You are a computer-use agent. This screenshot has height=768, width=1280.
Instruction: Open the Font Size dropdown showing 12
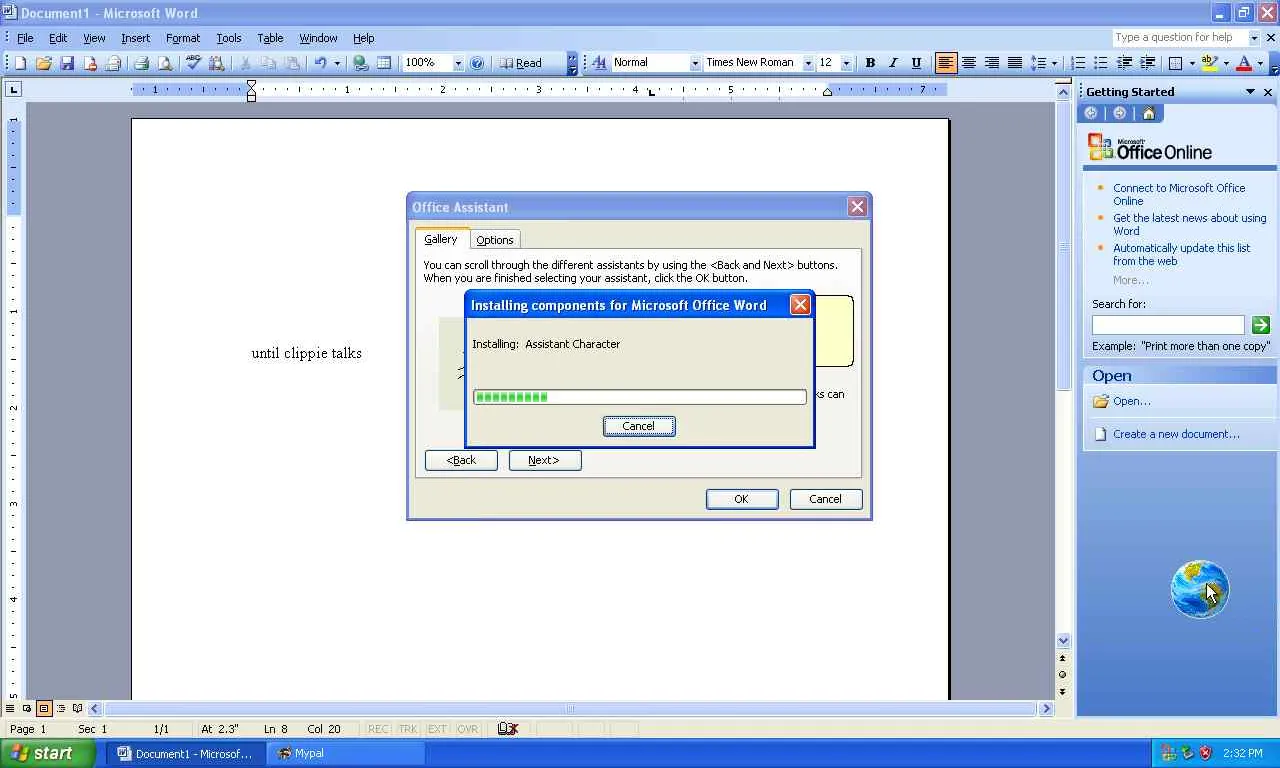point(846,63)
